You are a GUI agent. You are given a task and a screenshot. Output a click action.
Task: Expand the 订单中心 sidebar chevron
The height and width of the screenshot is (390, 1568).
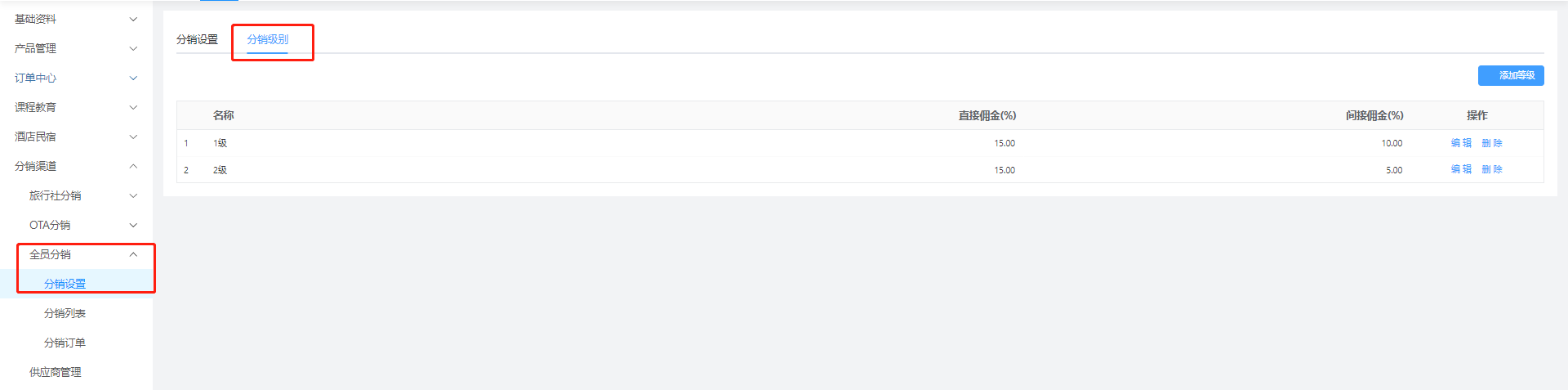pyautogui.click(x=133, y=78)
